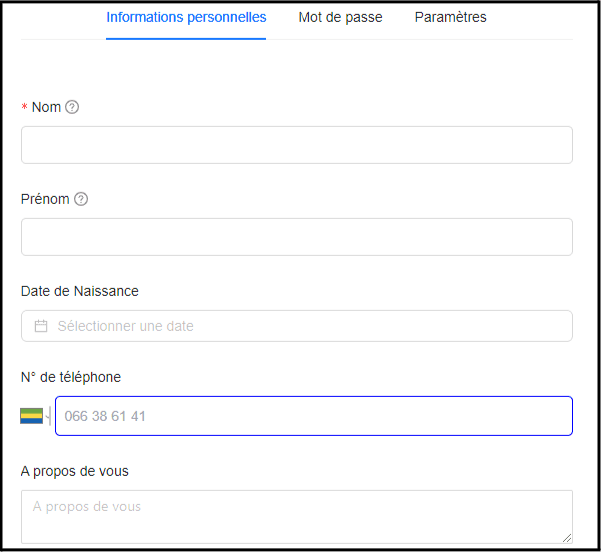Focus the Prénom text field
The width and height of the screenshot is (601, 553).
click(x=297, y=237)
